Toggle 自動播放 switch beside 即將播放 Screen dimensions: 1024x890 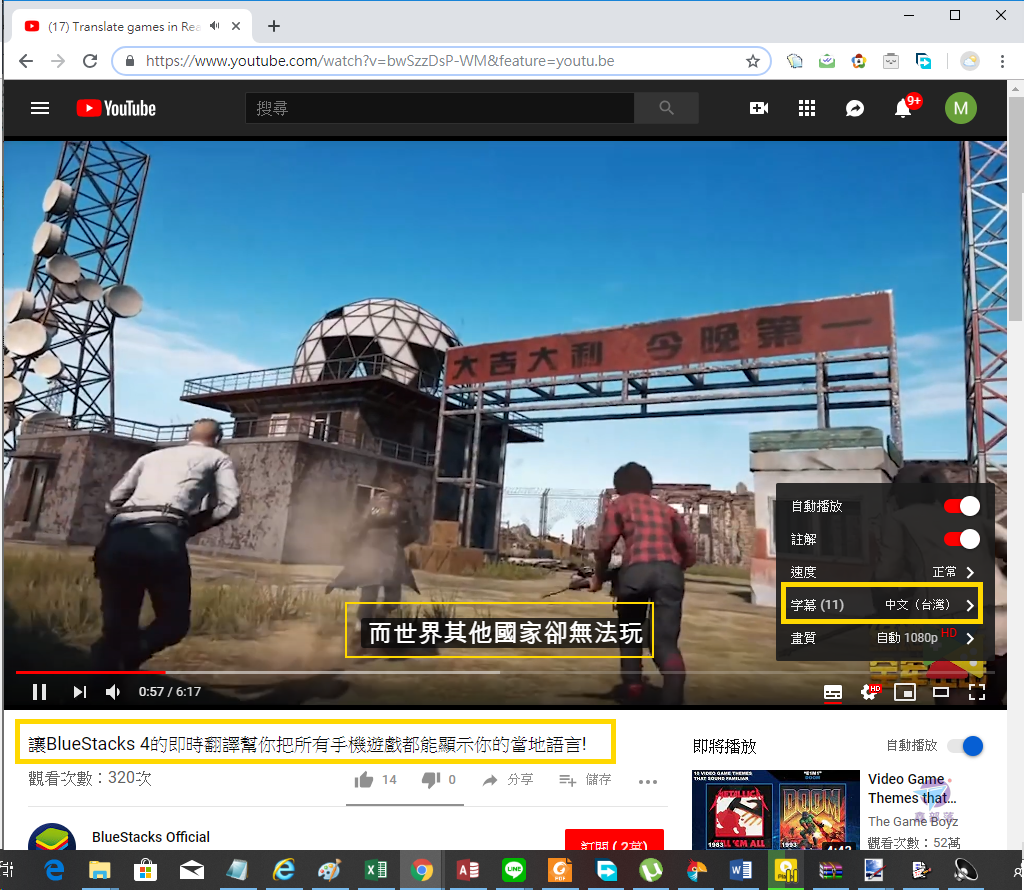(x=966, y=746)
